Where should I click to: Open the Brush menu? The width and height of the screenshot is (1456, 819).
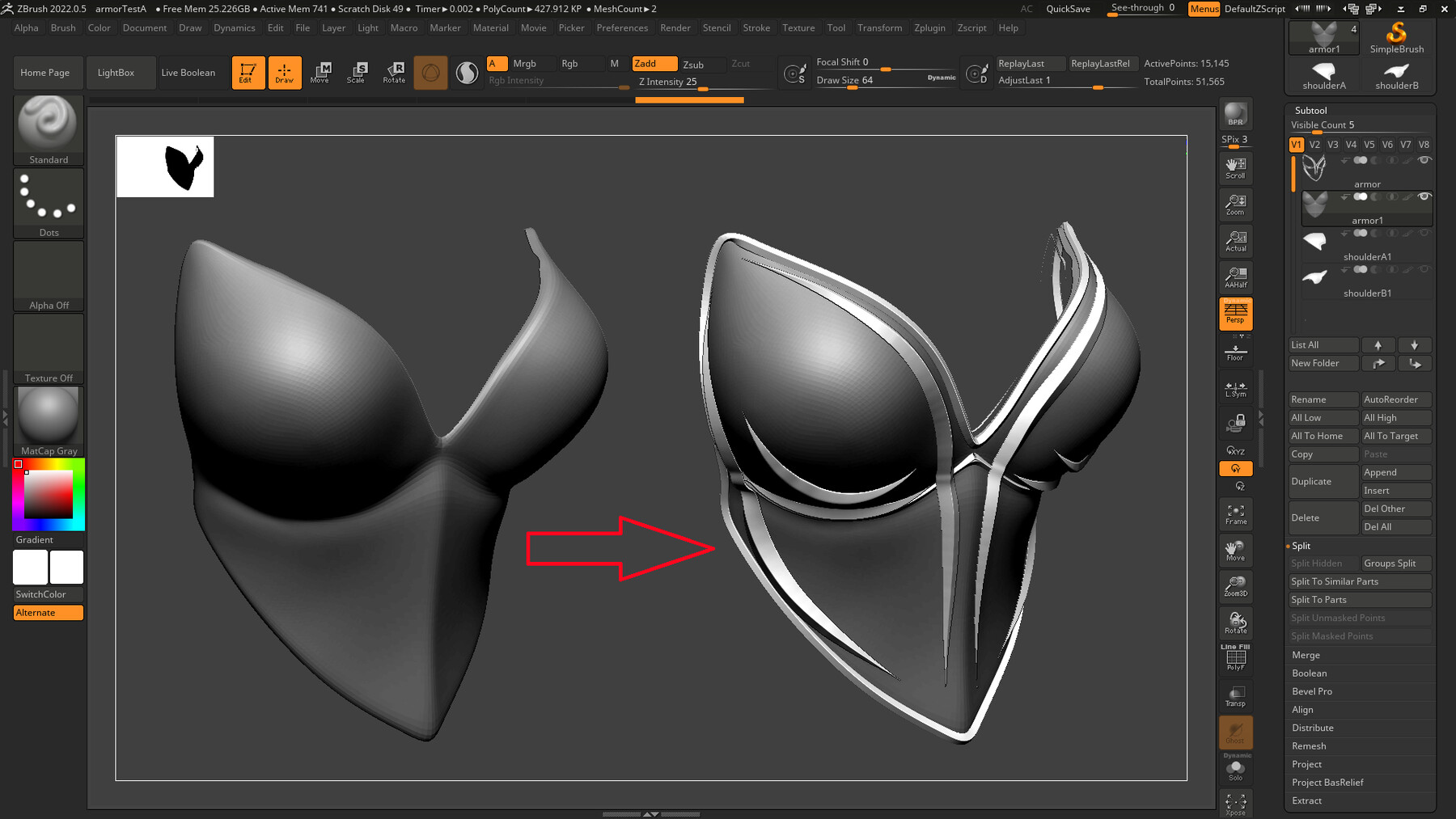63,27
